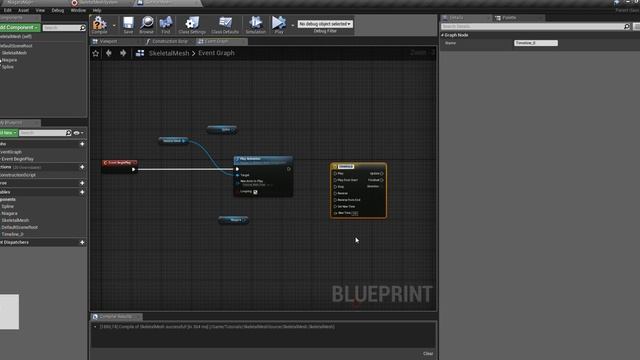The width and height of the screenshot is (640, 360).
Task: Click the search icon in My Blueprint panel
Action: point(69,133)
